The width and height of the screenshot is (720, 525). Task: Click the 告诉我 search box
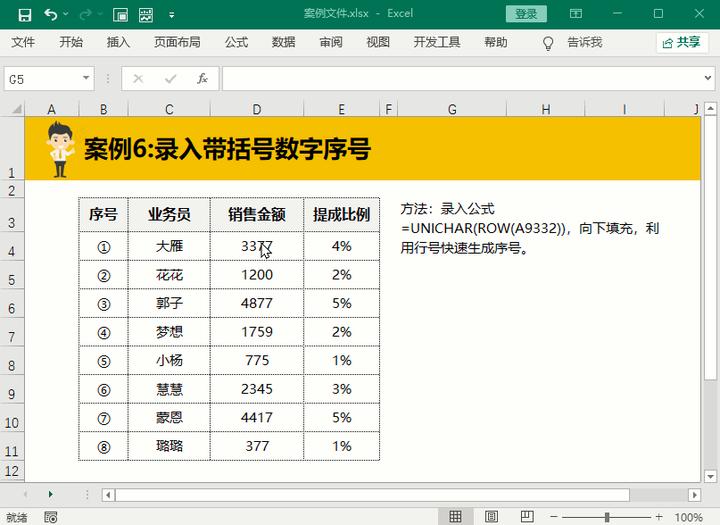[x=585, y=42]
